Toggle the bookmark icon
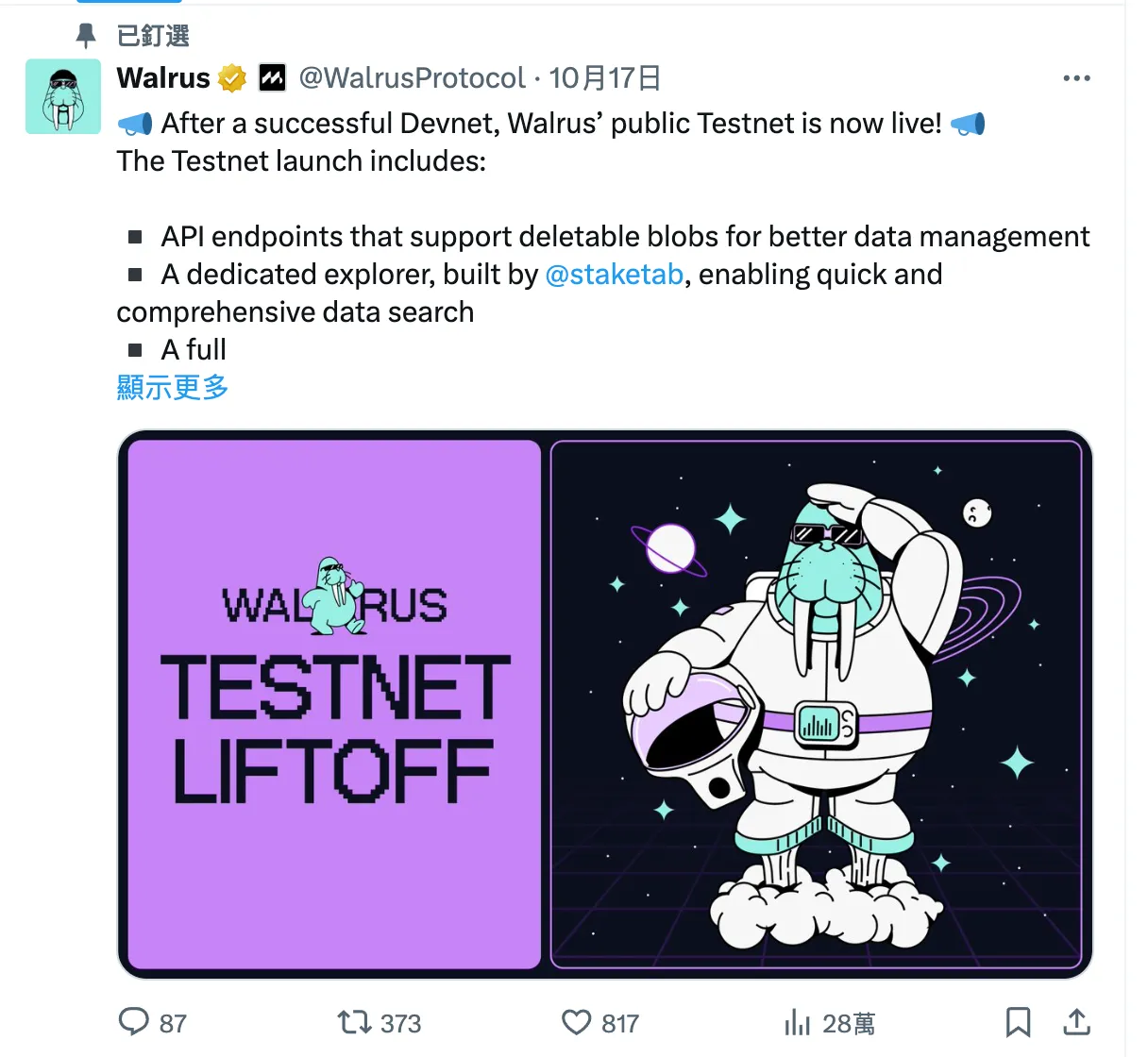Viewport: 1148px width, 1057px height. click(1018, 1022)
